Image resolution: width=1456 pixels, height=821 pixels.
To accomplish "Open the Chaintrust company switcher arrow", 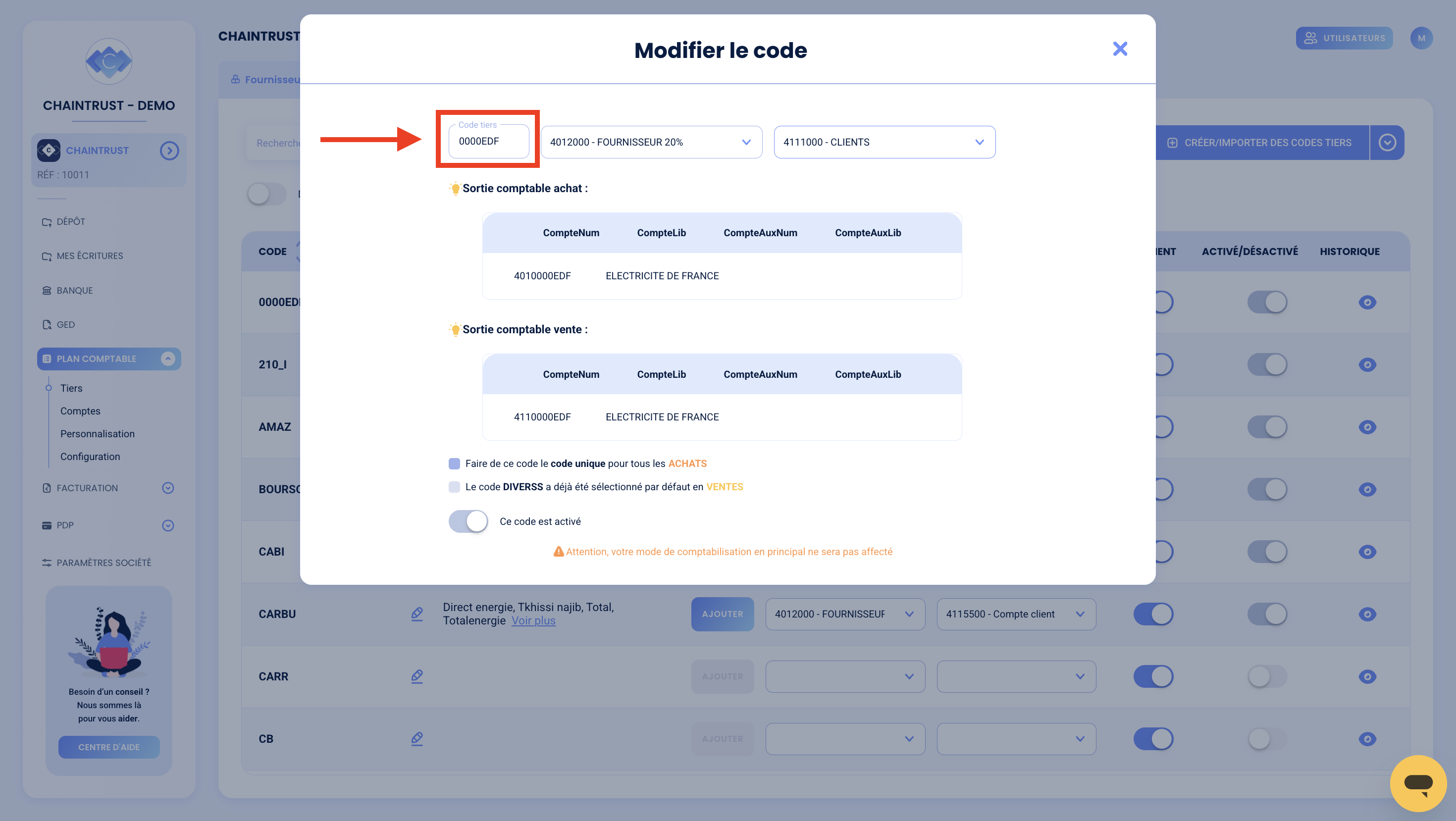I will pyautogui.click(x=169, y=151).
